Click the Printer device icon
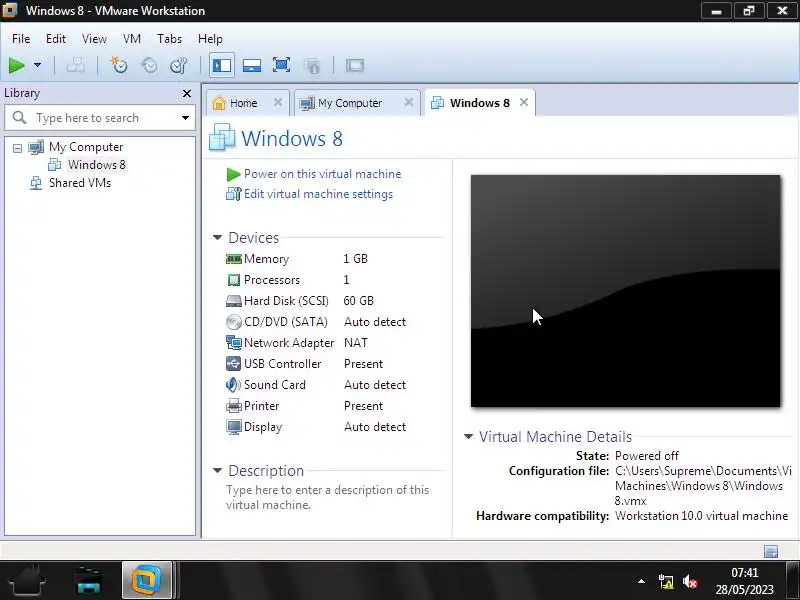 pyautogui.click(x=234, y=406)
